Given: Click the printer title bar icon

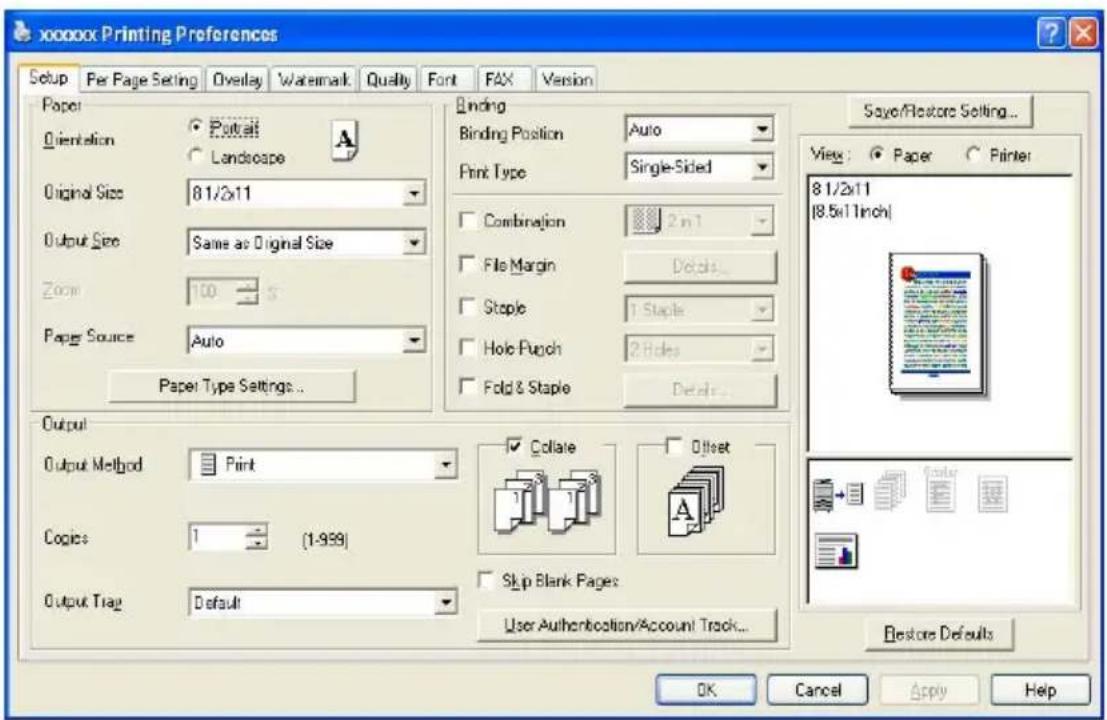Looking at the screenshot, I should [22, 32].
